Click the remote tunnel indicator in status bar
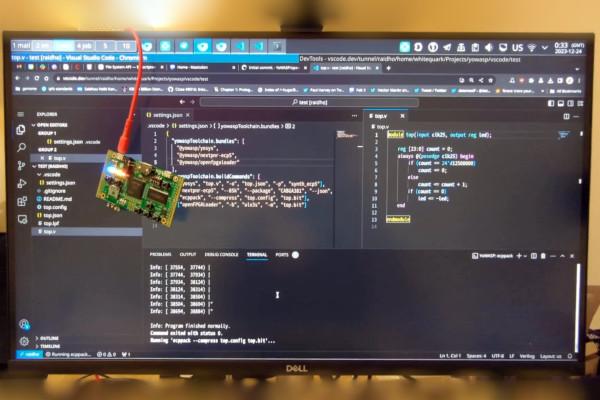 [x=28, y=355]
